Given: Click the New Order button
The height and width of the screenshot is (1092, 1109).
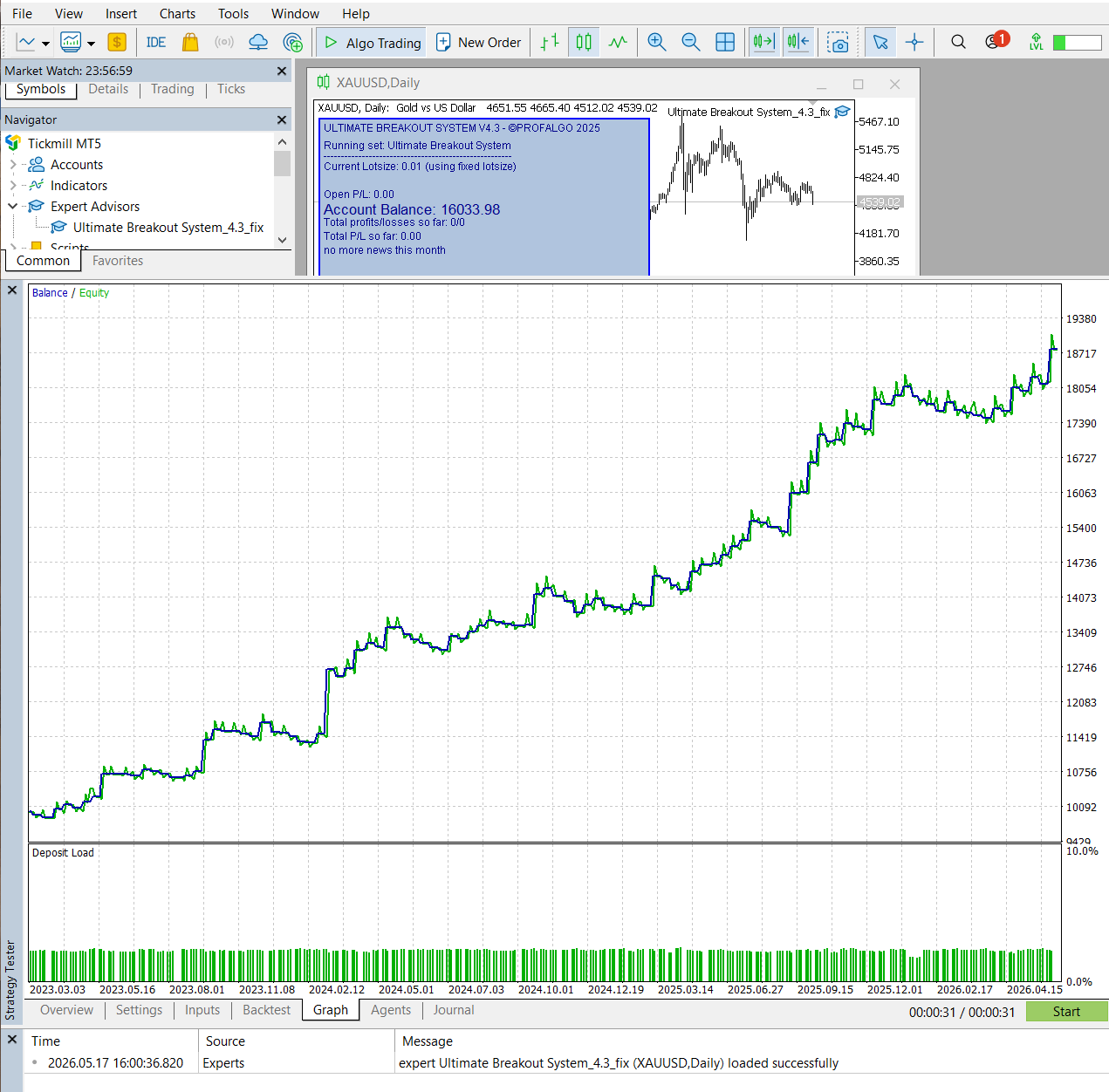Looking at the screenshot, I should (478, 43).
